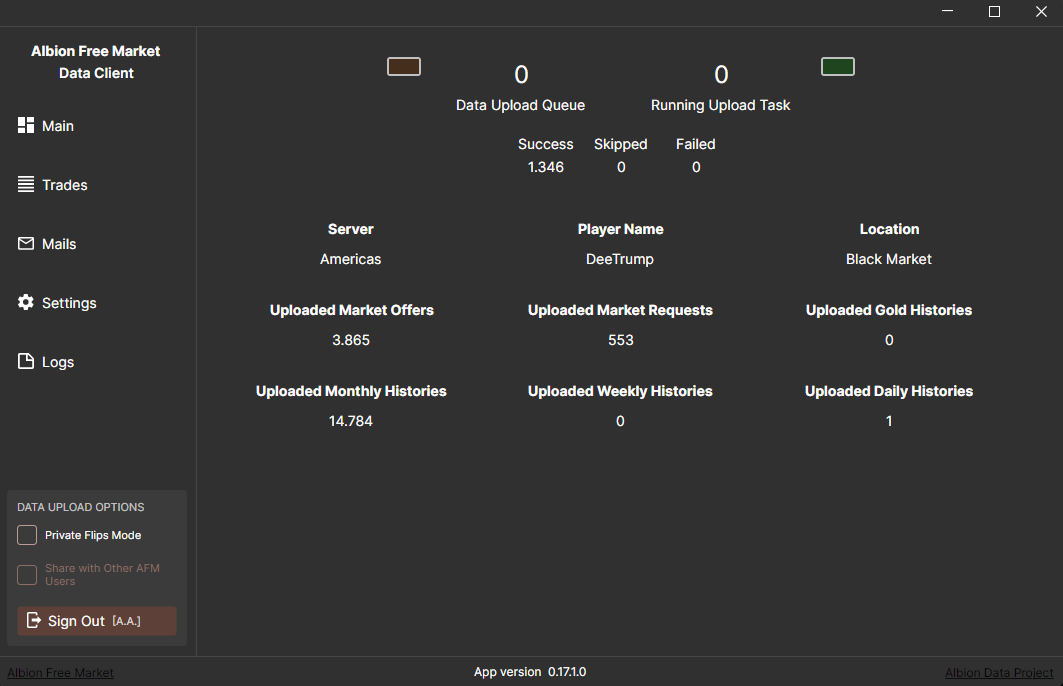Maximize the application window
1063x686 pixels.
pos(994,12)
